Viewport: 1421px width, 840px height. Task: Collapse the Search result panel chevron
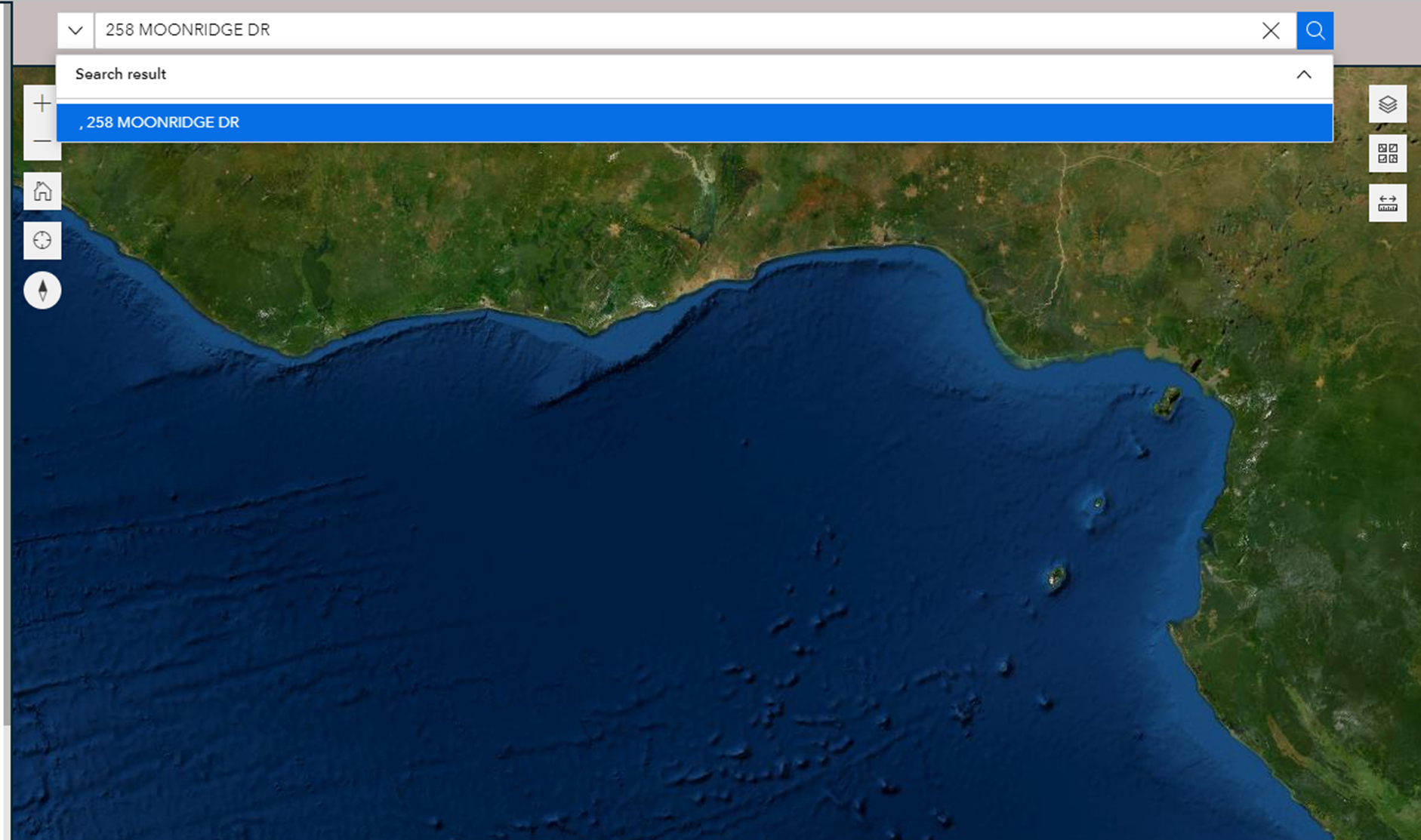pos(1304,75)
